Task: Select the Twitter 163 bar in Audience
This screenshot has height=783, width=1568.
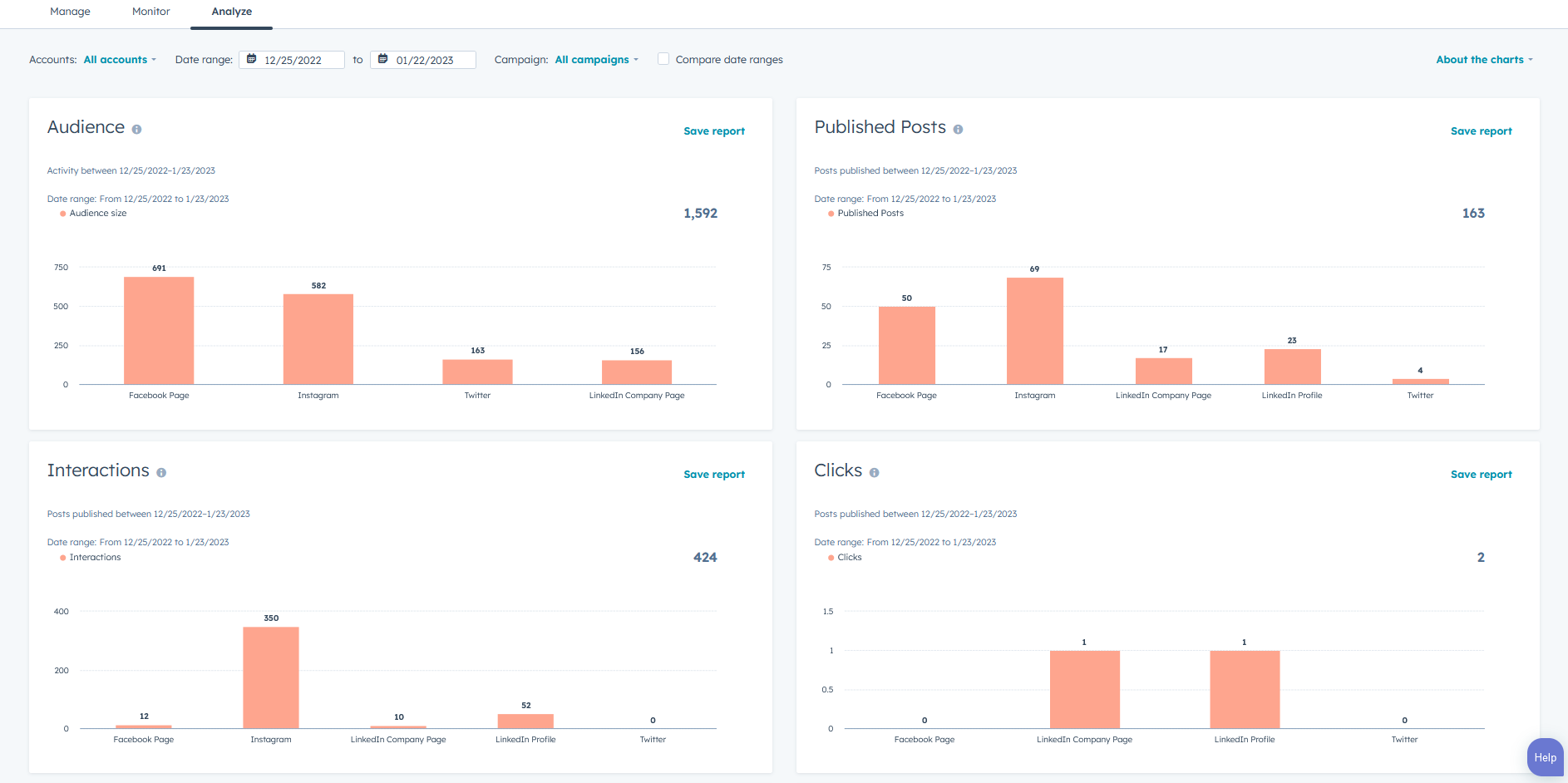Action: coord(477,372)
